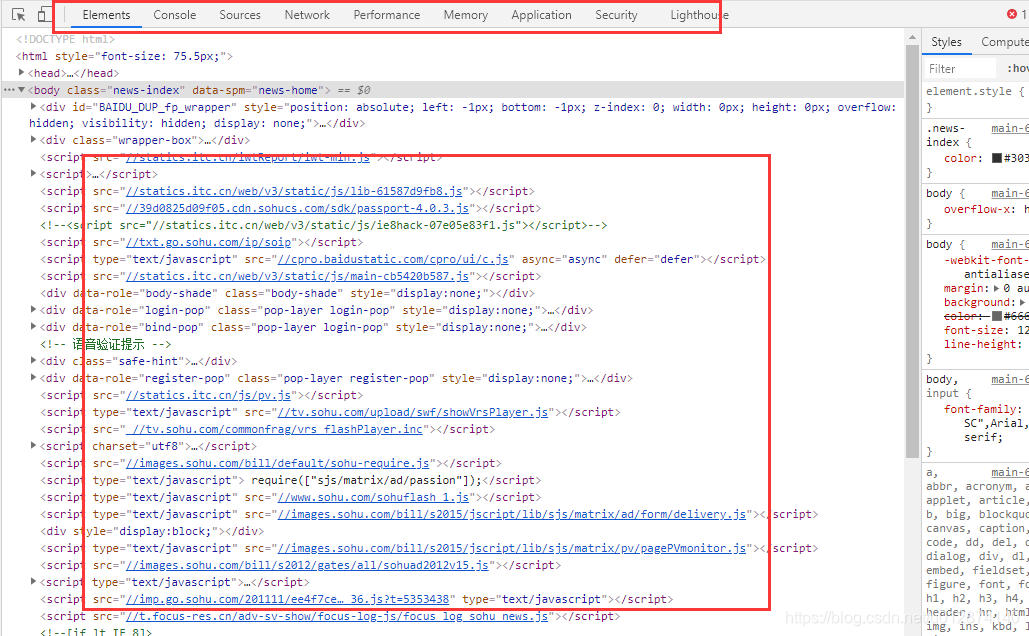This screenshot has width=1029, height=636.
Task: Open the lib-61587d9fb8.js script link
Action: (x=294, y=191)
